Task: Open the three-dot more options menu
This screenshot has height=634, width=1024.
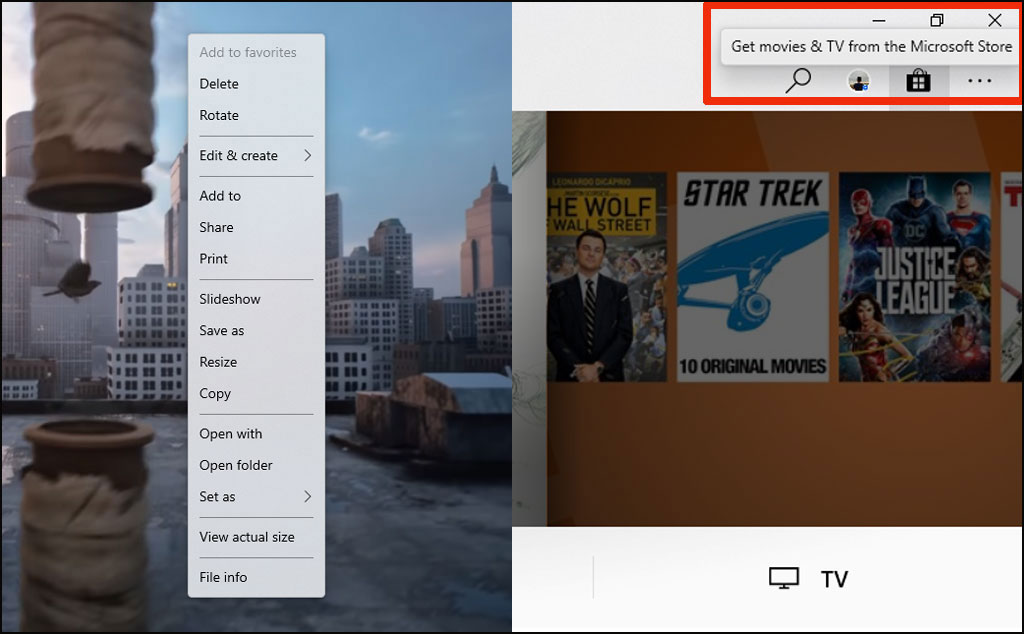Action: click(x=979, y=81)
